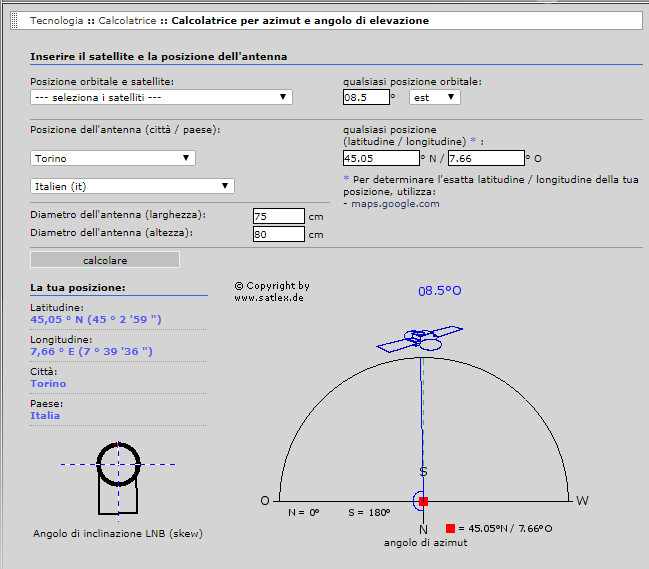This screenshot has height=569, width=649.
Task: Click the www.satlex.de copyright text
Action: click(x=269, y=298)
